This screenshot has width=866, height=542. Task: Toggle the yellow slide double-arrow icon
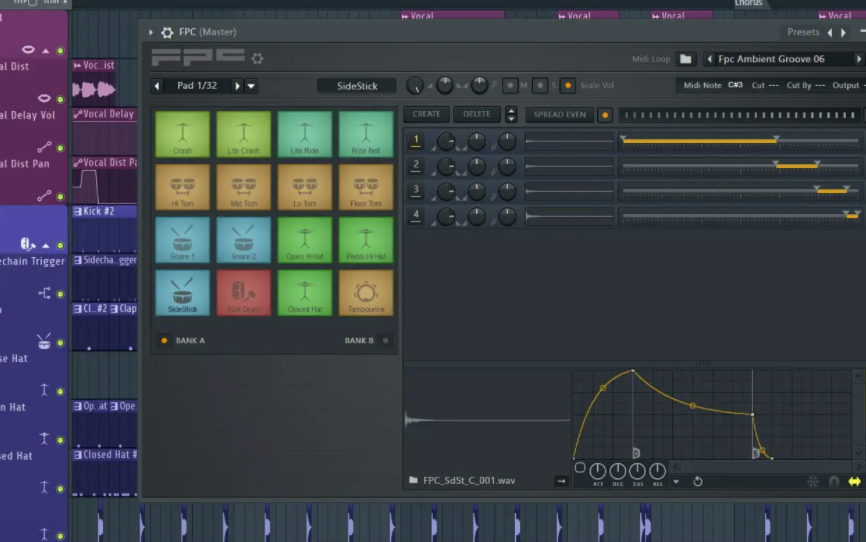(x=854, y=482)
